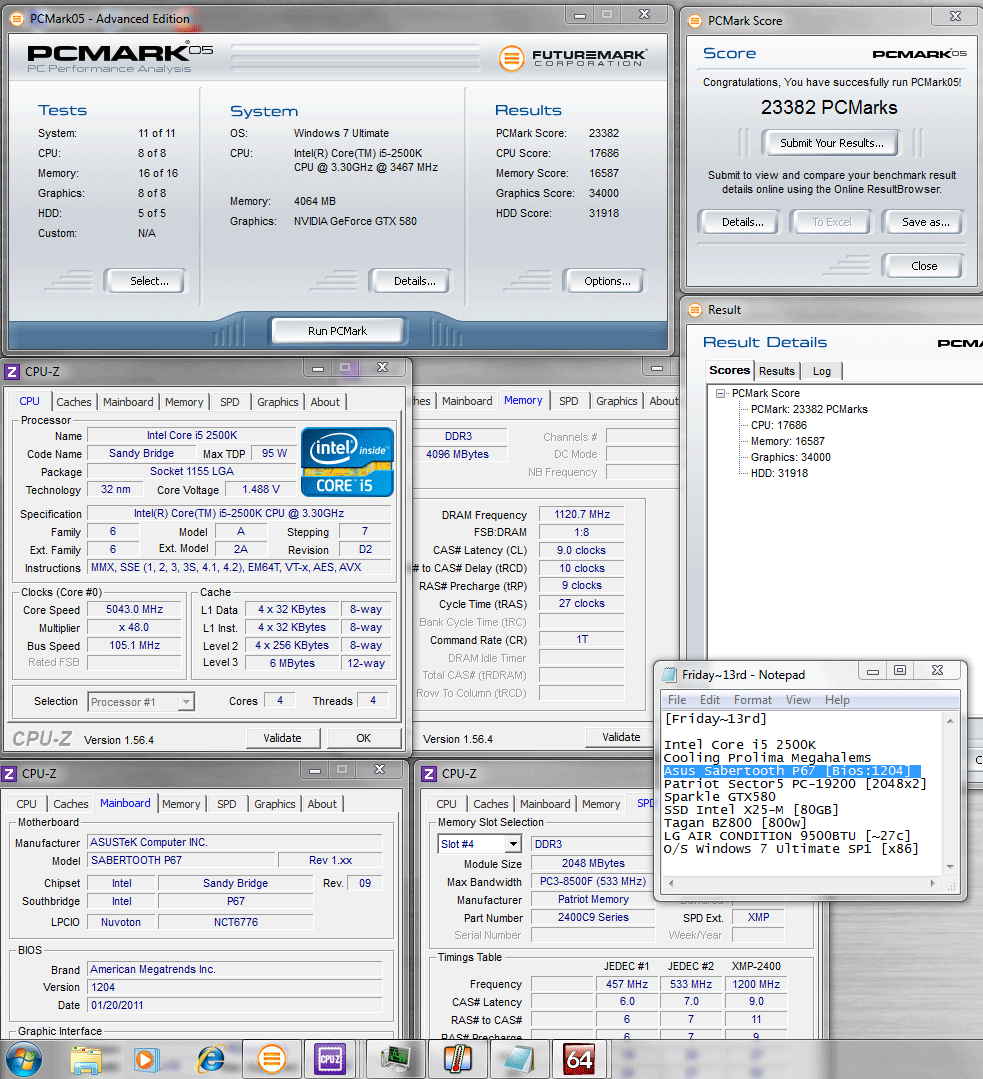Open the red 64 taskbar icon
Screen dimensions: 983x1079
pos(578,1060)
